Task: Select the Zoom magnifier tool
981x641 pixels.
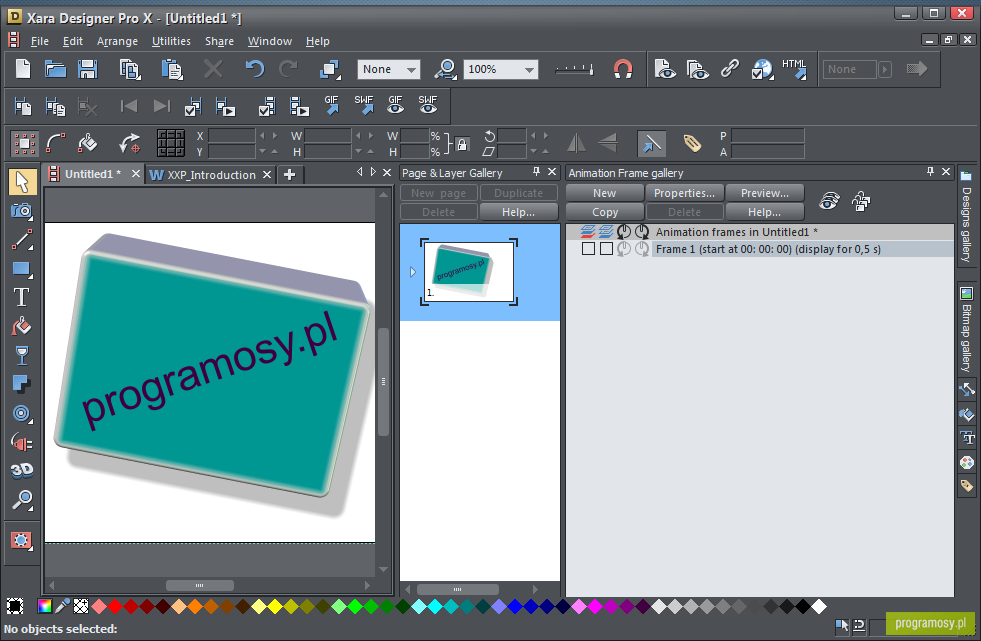Action: click(x=22, y=500)
